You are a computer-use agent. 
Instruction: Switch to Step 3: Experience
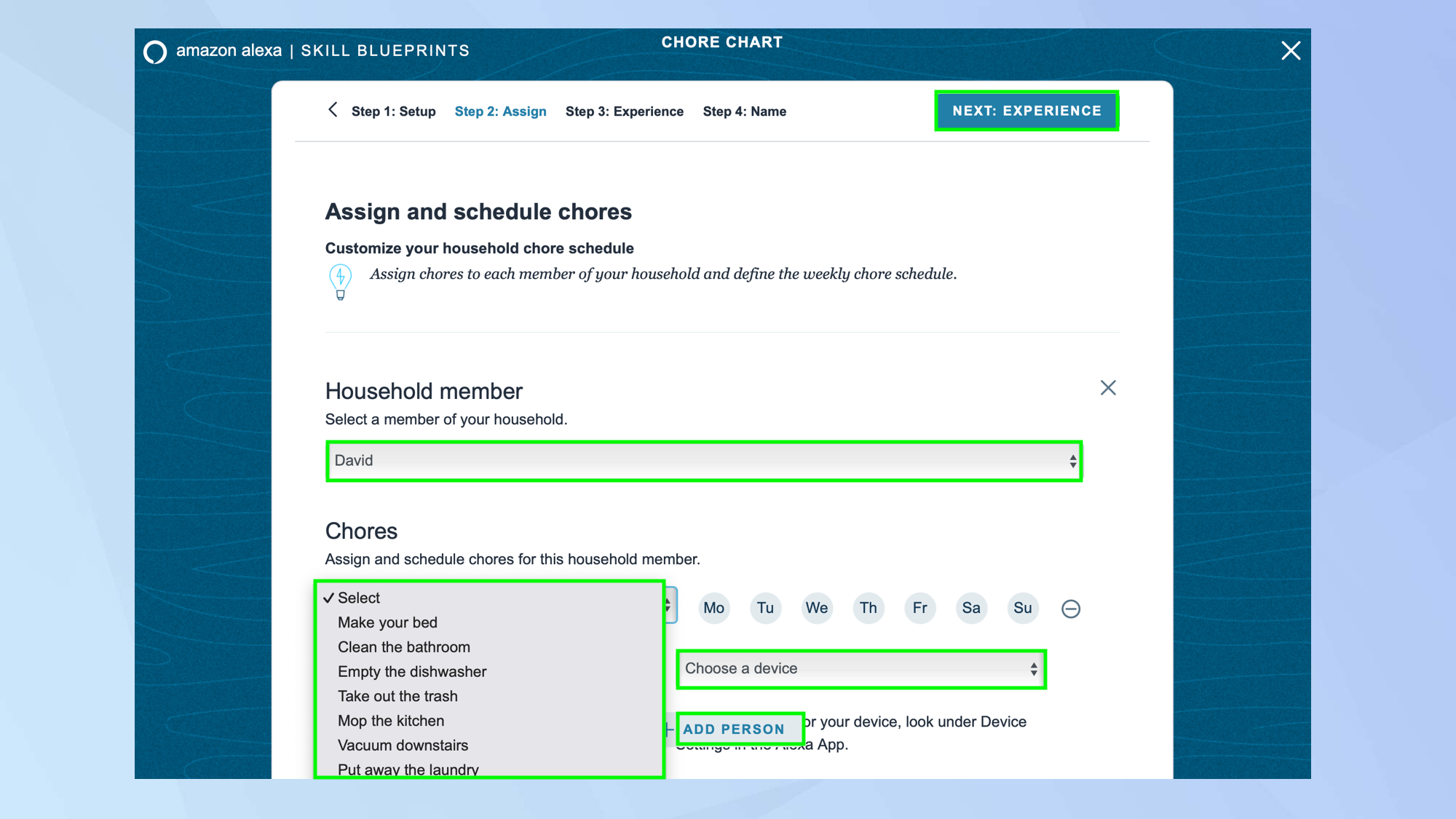tap(624, 111)
